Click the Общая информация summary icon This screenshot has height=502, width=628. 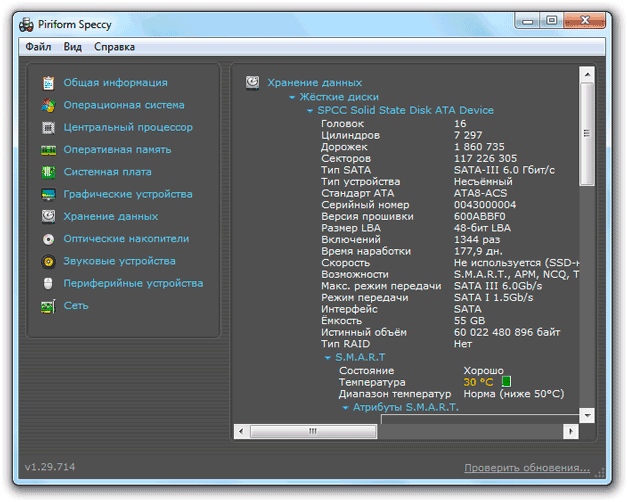coord(48,83)
